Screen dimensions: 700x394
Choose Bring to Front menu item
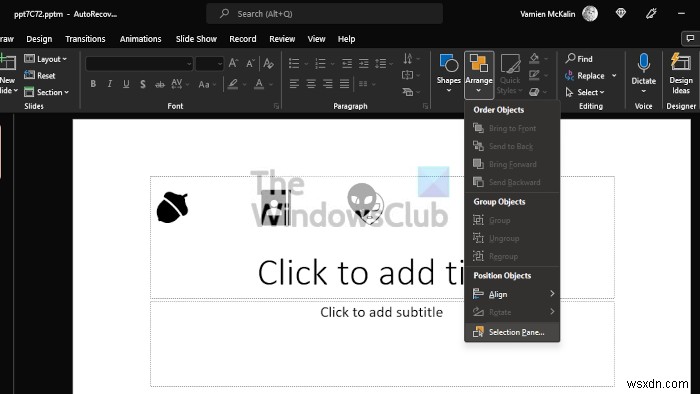coord(512,129)
